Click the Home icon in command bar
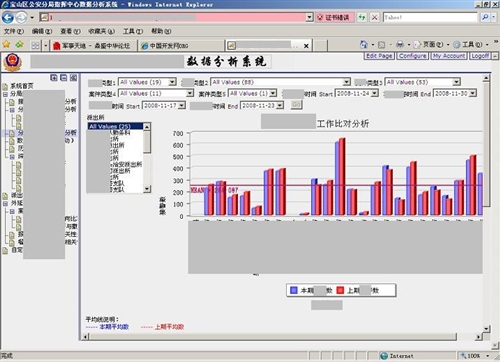The image size is (500, 362). [364, 44]
